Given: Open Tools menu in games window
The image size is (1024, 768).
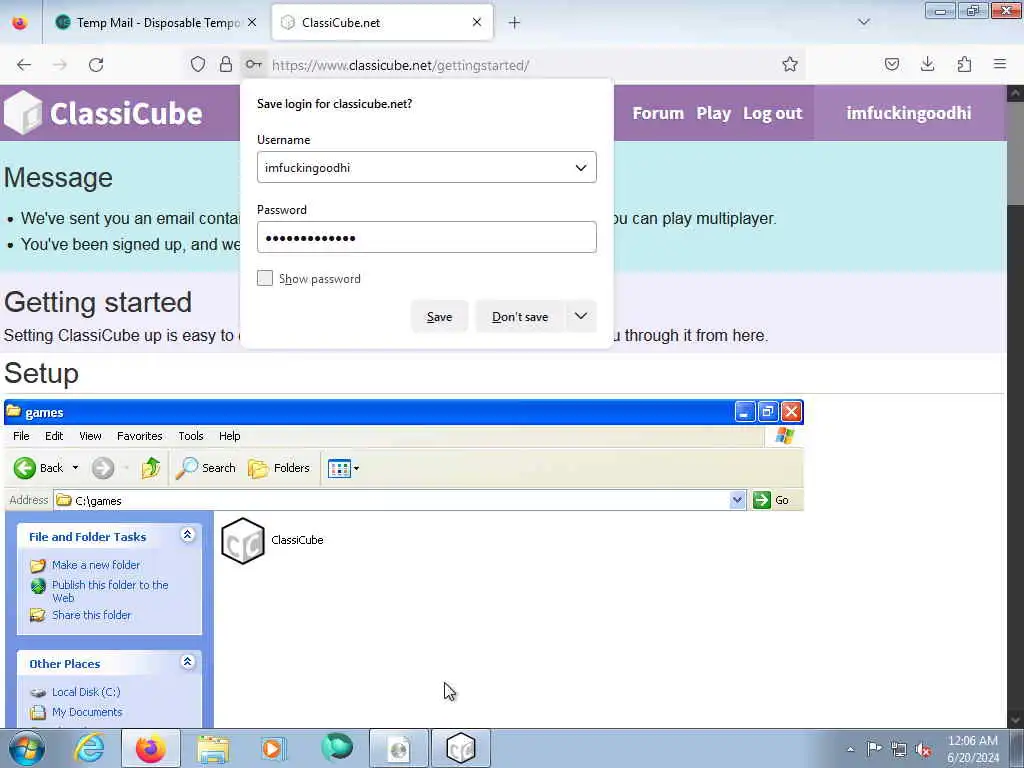Looking at the screenshot, I should [x=191, y=436].
